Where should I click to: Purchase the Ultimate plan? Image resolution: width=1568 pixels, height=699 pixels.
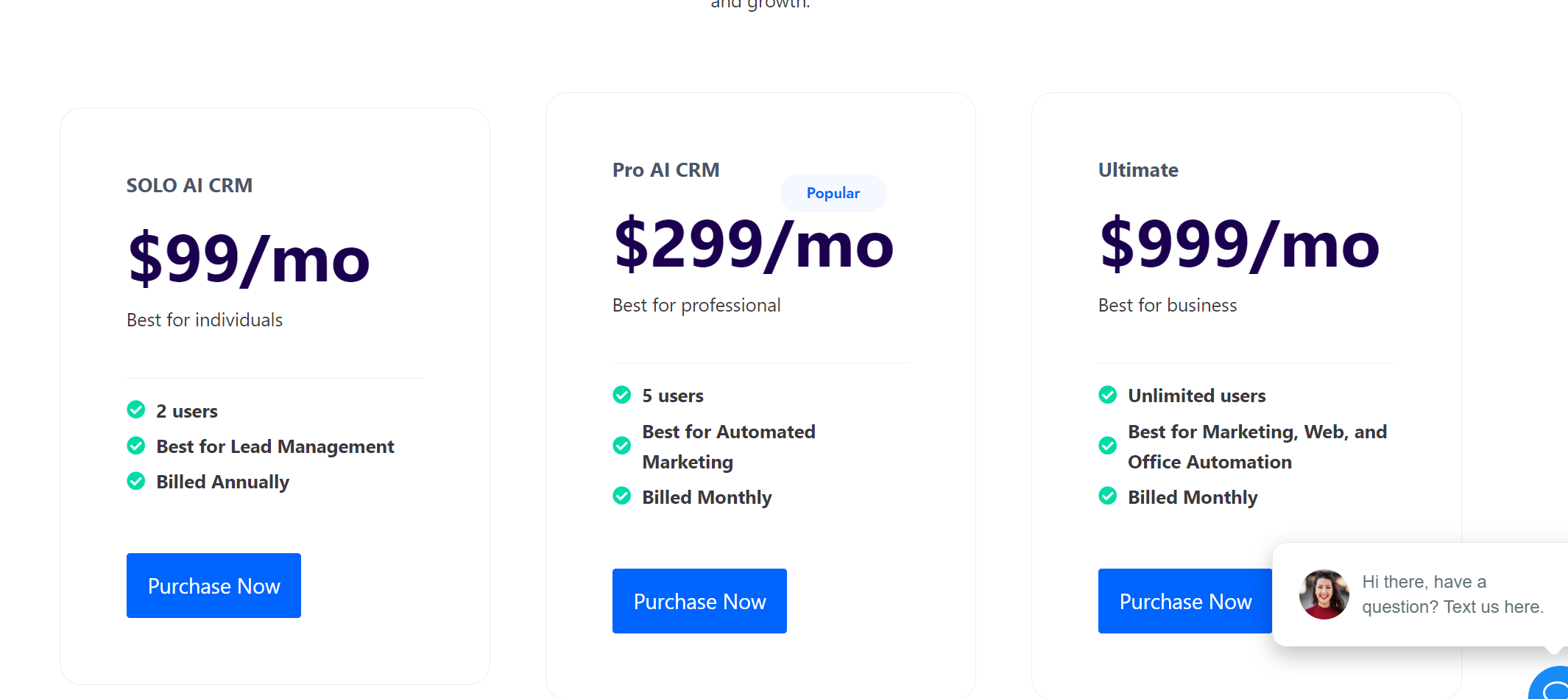(x=1184, y=601)
